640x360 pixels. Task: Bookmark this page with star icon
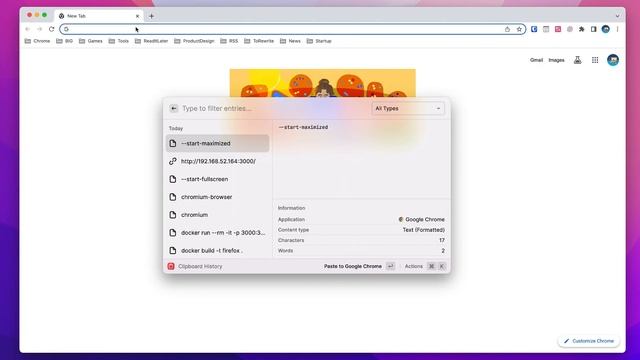pyautogui.click(x=519, y=29)
